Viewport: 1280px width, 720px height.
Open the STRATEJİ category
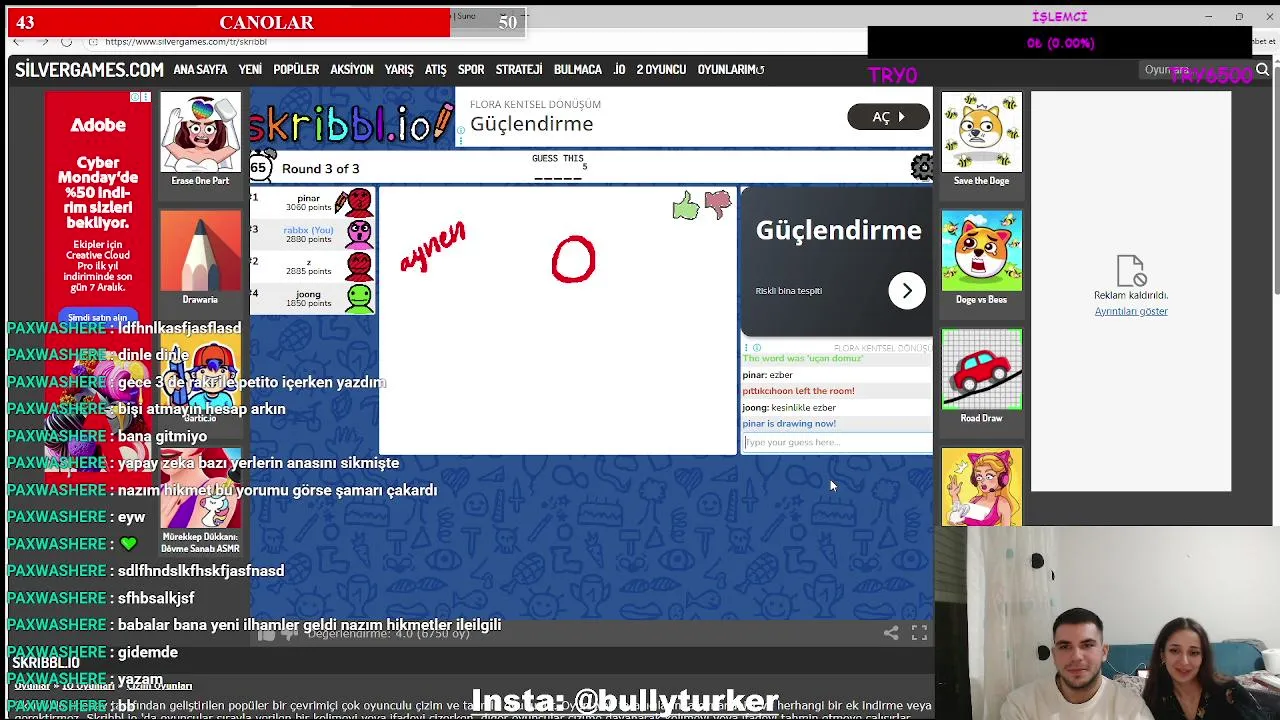[x=519, y=70]
